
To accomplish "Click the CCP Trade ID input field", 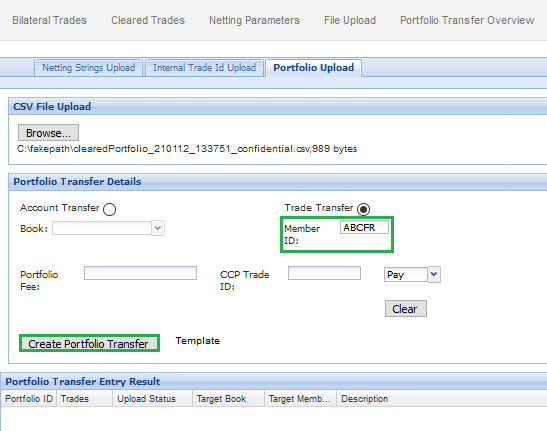I will pyautogui.click(x=324, y=273).
